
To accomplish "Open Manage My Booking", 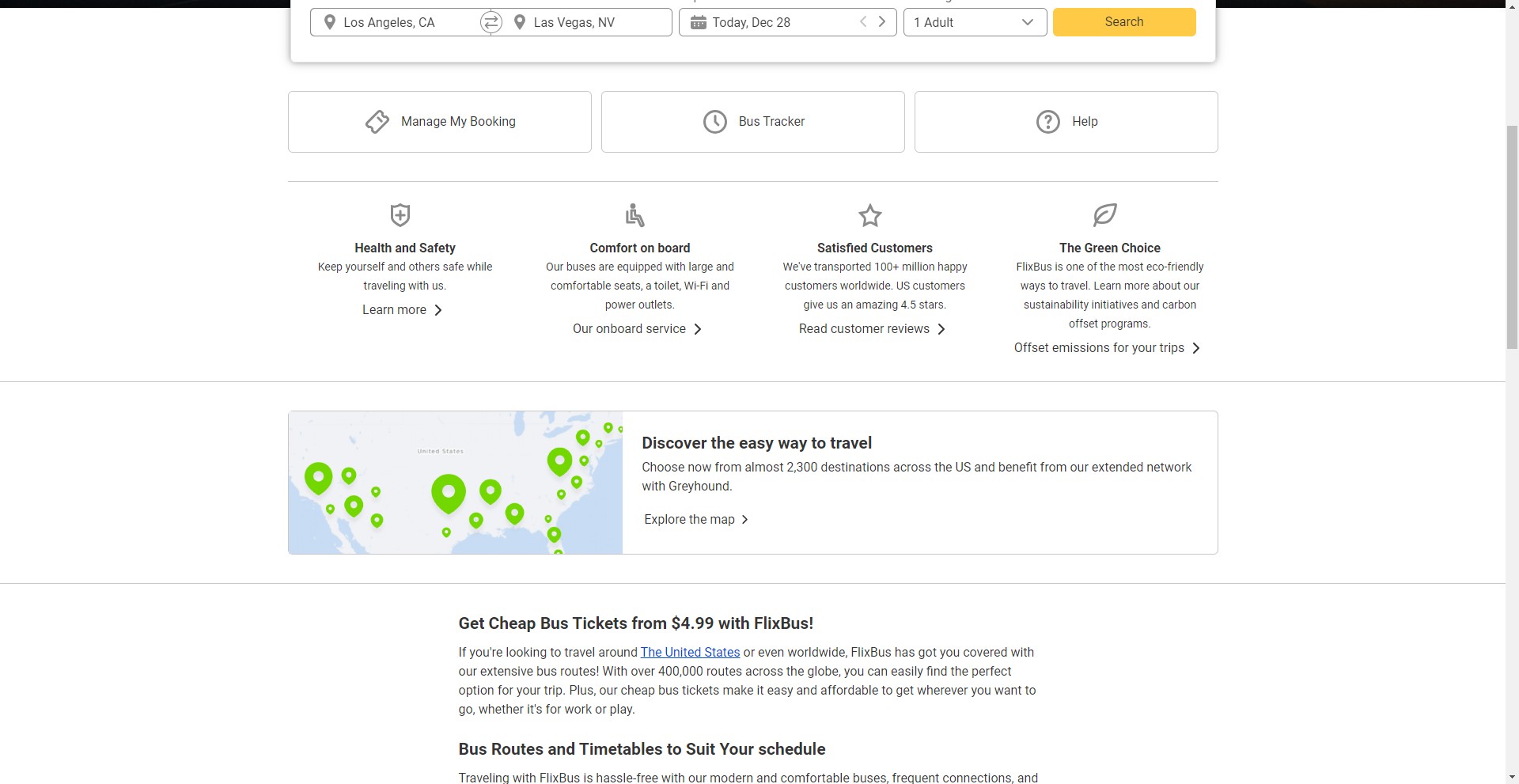I will (x=440, y=122).
